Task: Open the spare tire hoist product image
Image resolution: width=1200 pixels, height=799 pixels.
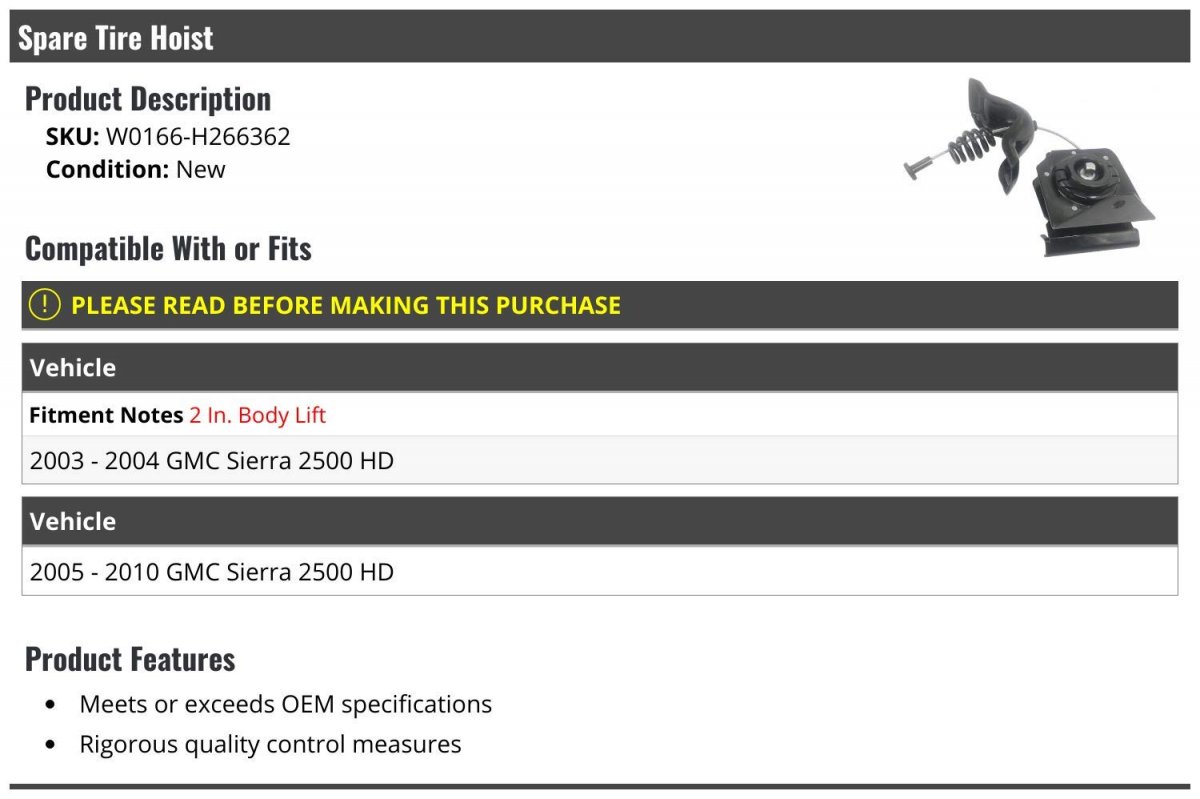Action: click(1028, 169)
